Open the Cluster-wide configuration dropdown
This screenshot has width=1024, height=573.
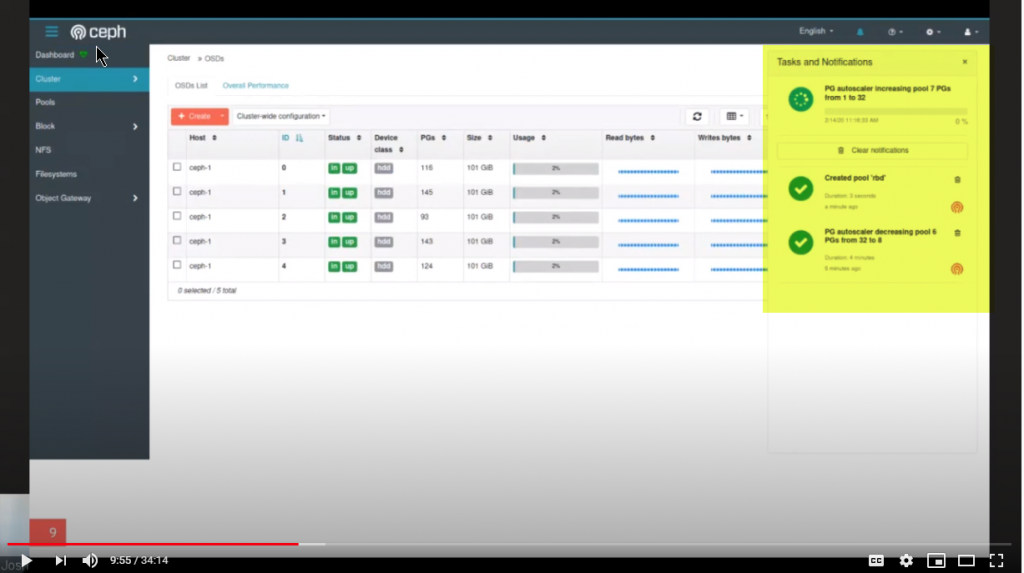281,117
